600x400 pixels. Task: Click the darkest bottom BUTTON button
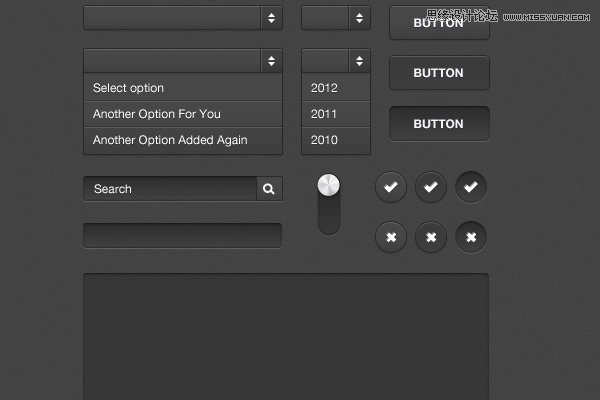point(439,124)
